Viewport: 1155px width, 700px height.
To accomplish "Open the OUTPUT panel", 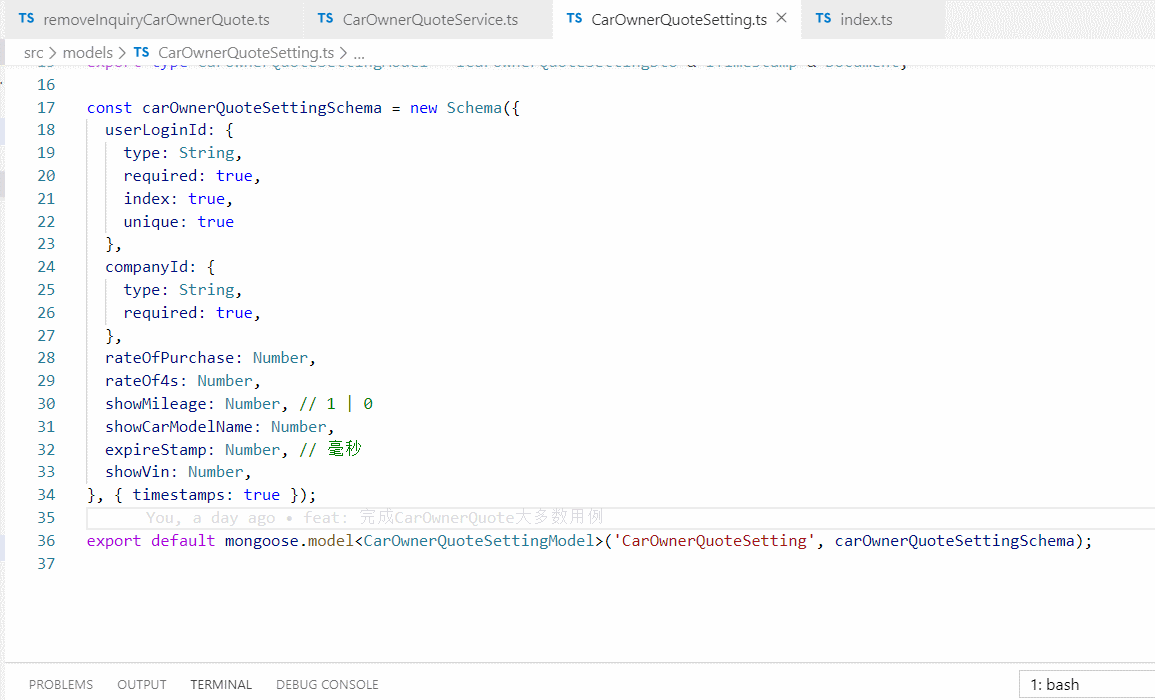I will click(x=141, y=684).
